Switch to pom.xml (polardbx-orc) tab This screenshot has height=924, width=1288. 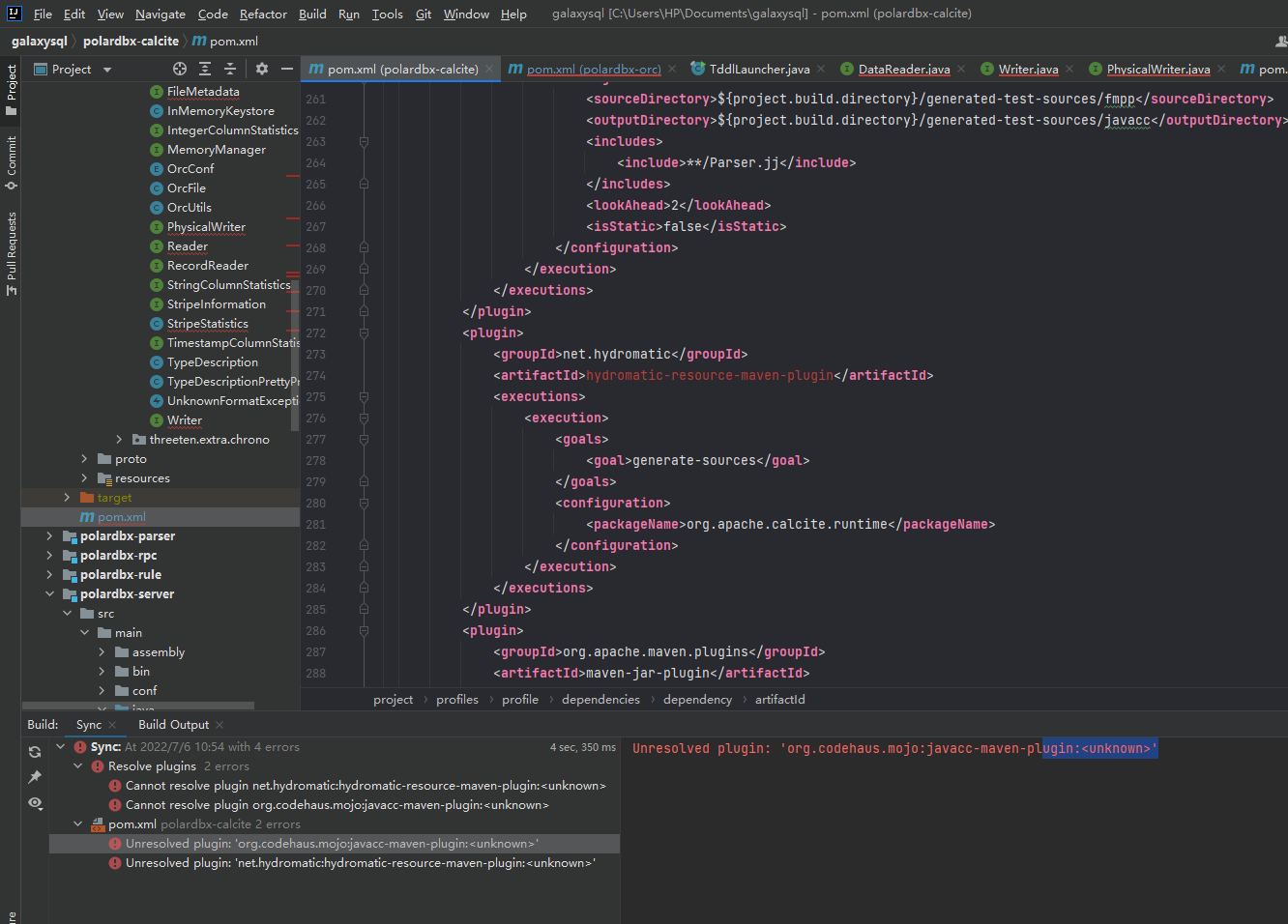(594, 69)
